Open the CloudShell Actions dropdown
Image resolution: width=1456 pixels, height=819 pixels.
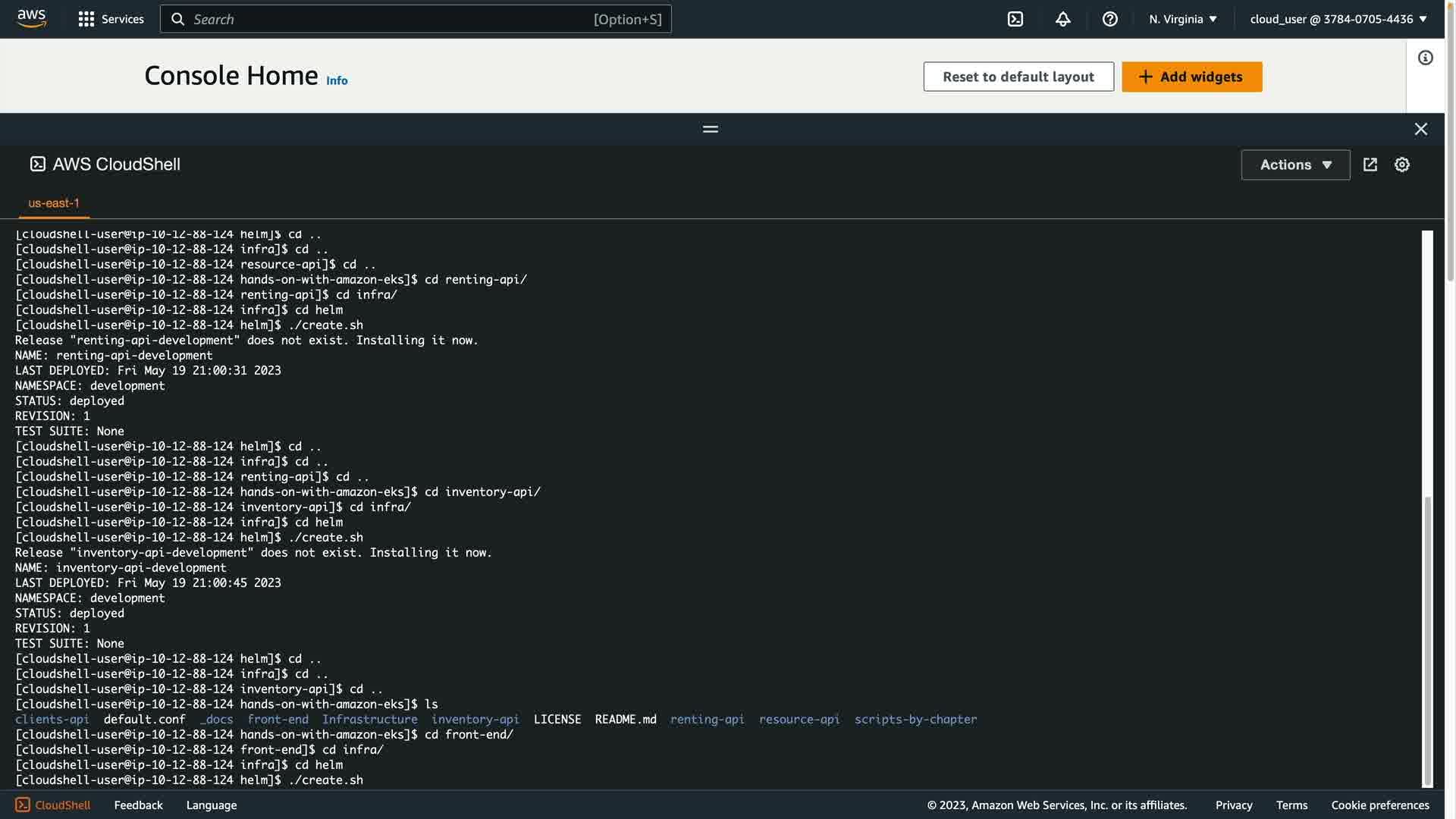point(1294,165)
